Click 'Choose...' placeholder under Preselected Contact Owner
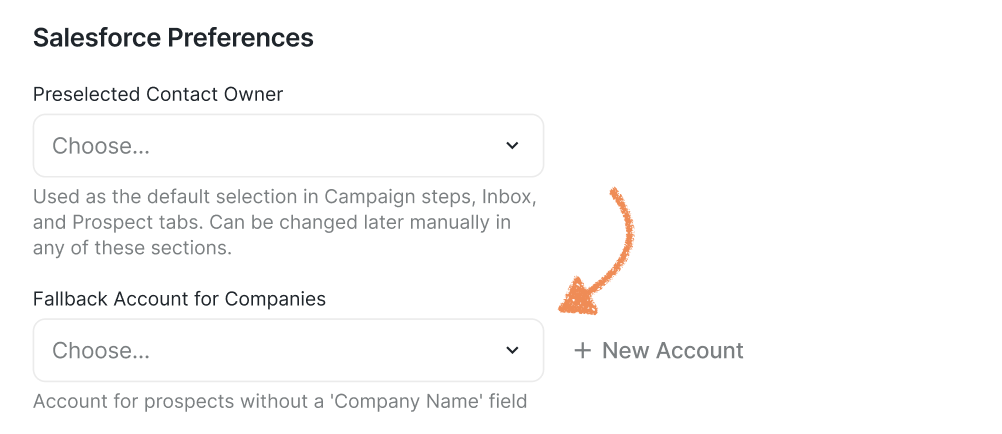This screenshot has height=434, width=1002. (101, 146)
